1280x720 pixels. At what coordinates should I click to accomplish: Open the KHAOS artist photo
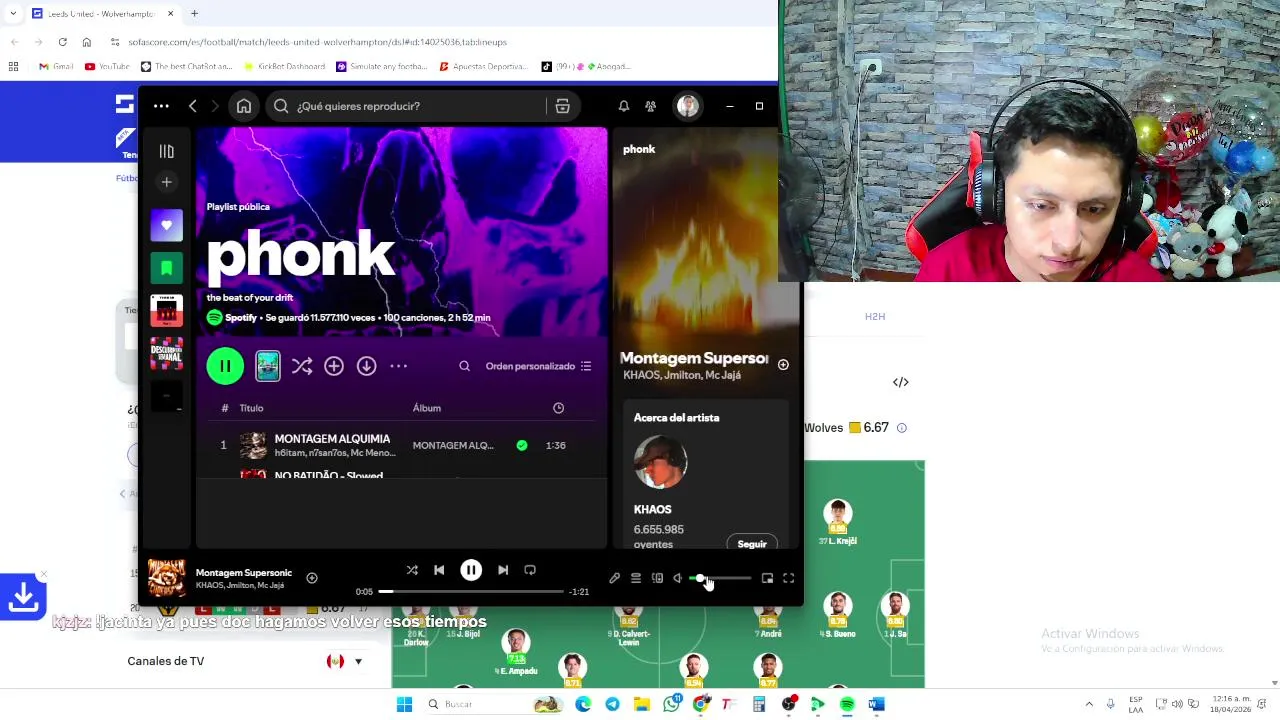pos(660,462)
